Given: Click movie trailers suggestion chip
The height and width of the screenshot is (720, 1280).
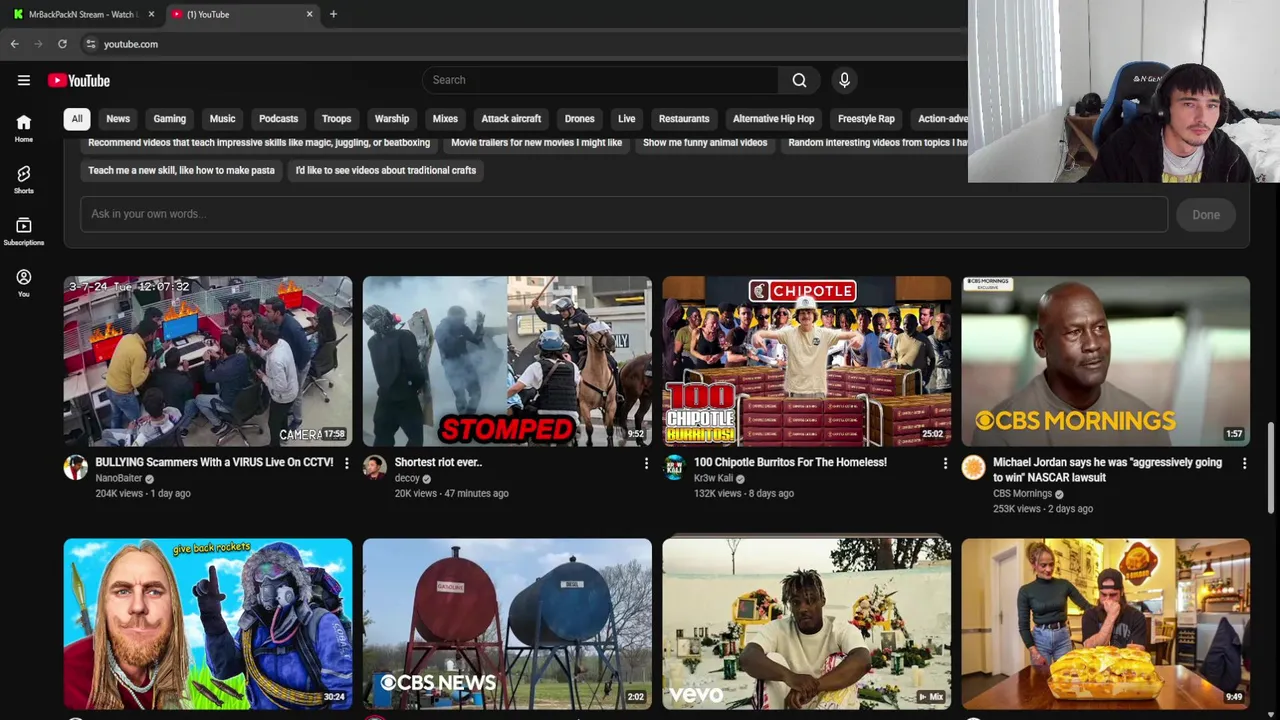Looking at the screenshot, I should 537,143.
